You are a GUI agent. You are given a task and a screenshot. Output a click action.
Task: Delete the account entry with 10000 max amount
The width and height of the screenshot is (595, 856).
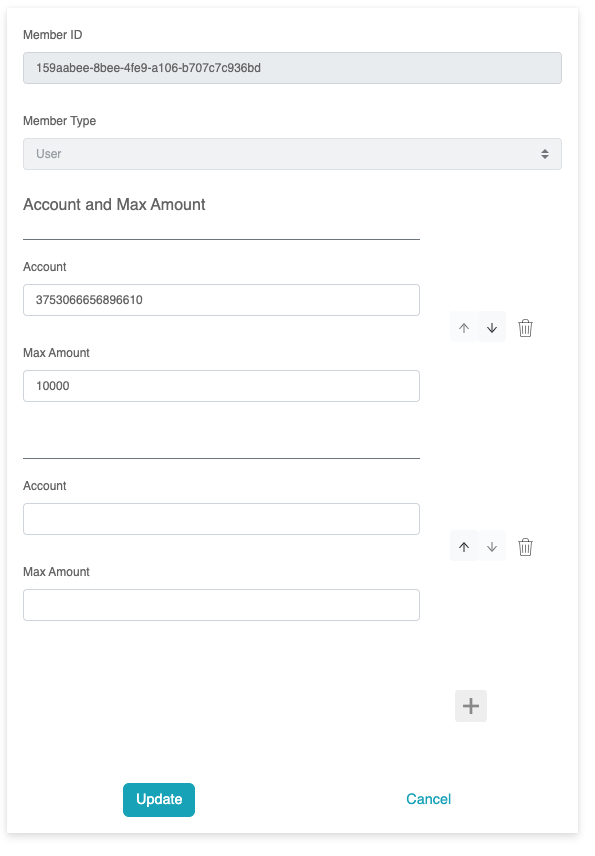click(x=525, y=328)
